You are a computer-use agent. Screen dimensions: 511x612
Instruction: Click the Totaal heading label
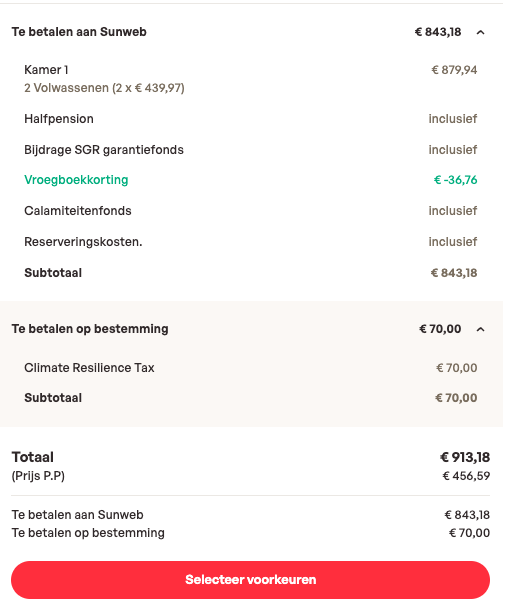32,457
